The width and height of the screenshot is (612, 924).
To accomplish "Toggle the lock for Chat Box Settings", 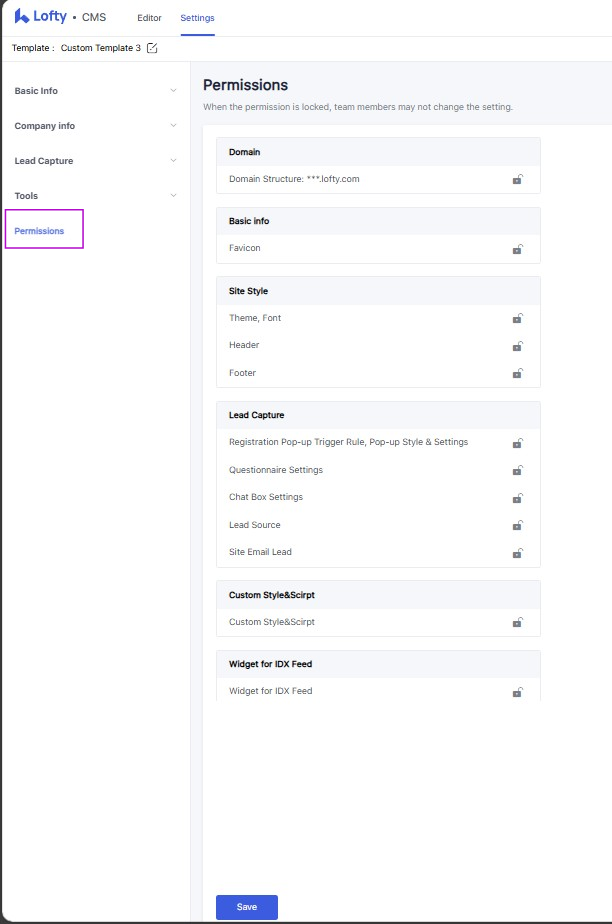I will (518, 497).
